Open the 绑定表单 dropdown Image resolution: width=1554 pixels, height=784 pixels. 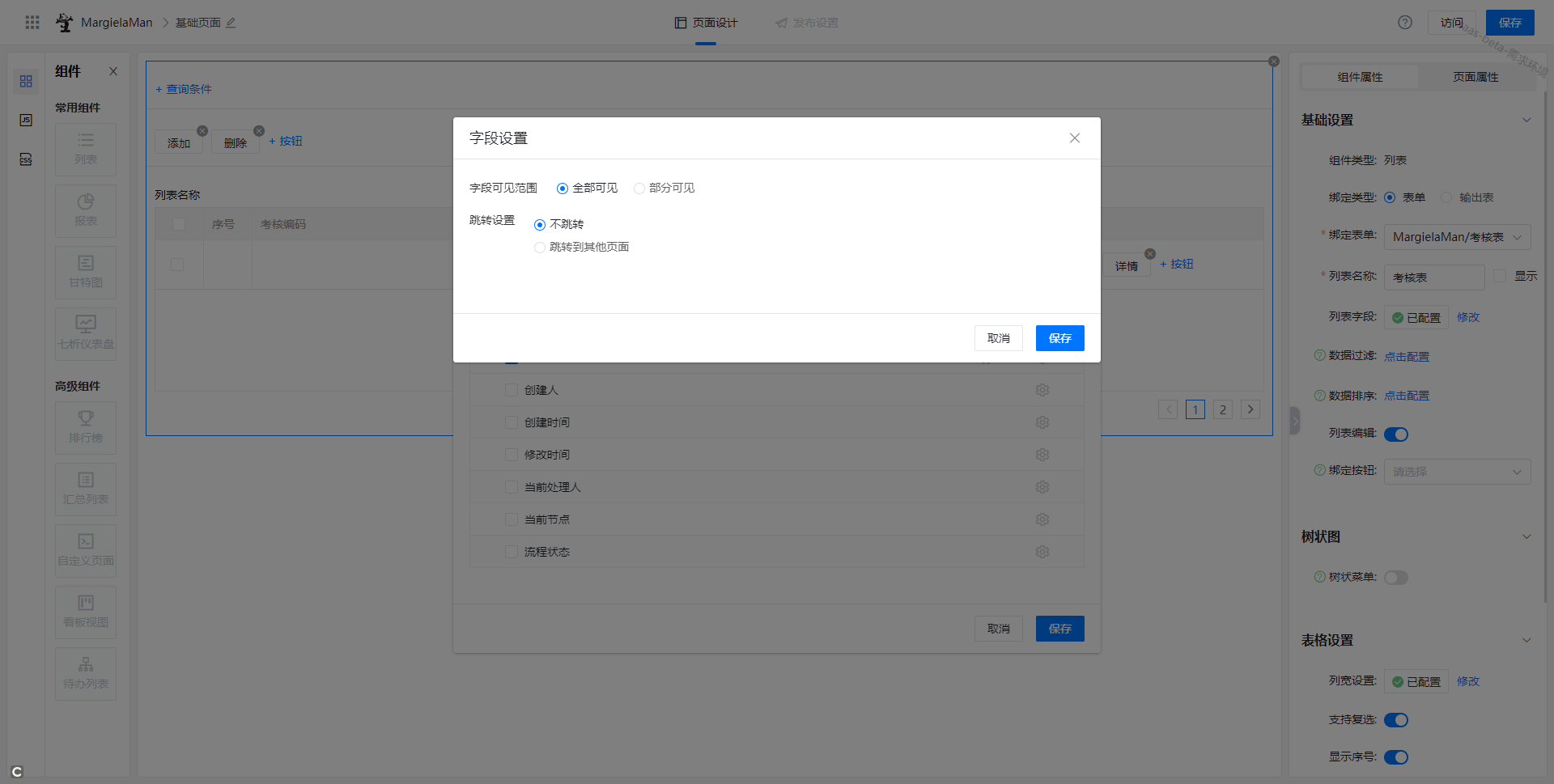pos(1457,237)
